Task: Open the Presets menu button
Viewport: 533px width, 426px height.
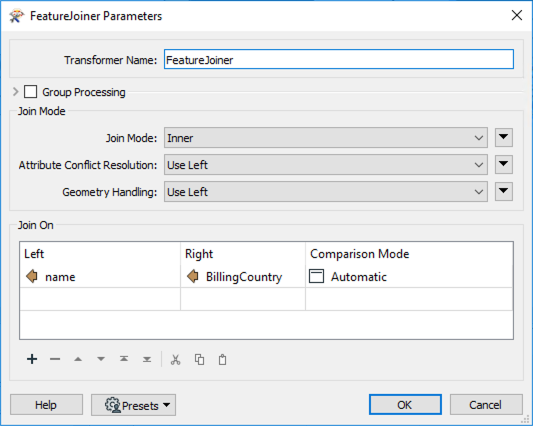Action: pos(133,405)
